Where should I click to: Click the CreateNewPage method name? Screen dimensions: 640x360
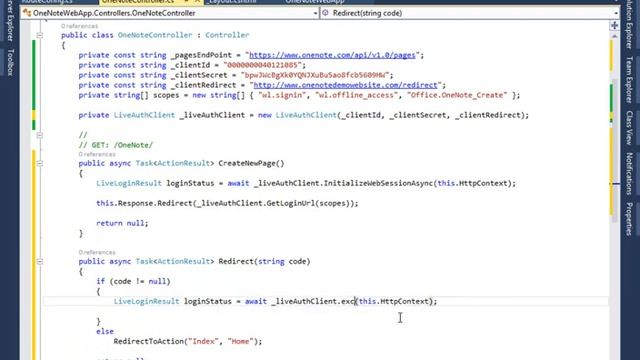click(x=247, y=163)
